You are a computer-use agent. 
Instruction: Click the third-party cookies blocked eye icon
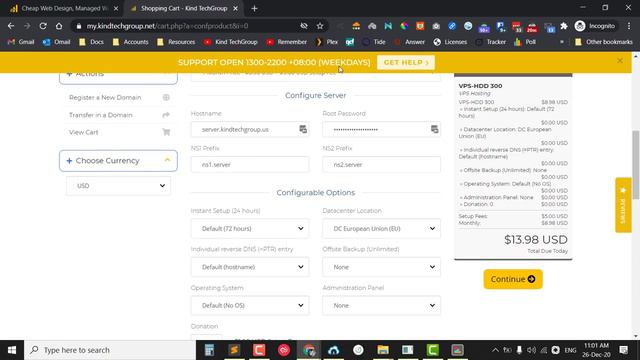tap(304, 26)
